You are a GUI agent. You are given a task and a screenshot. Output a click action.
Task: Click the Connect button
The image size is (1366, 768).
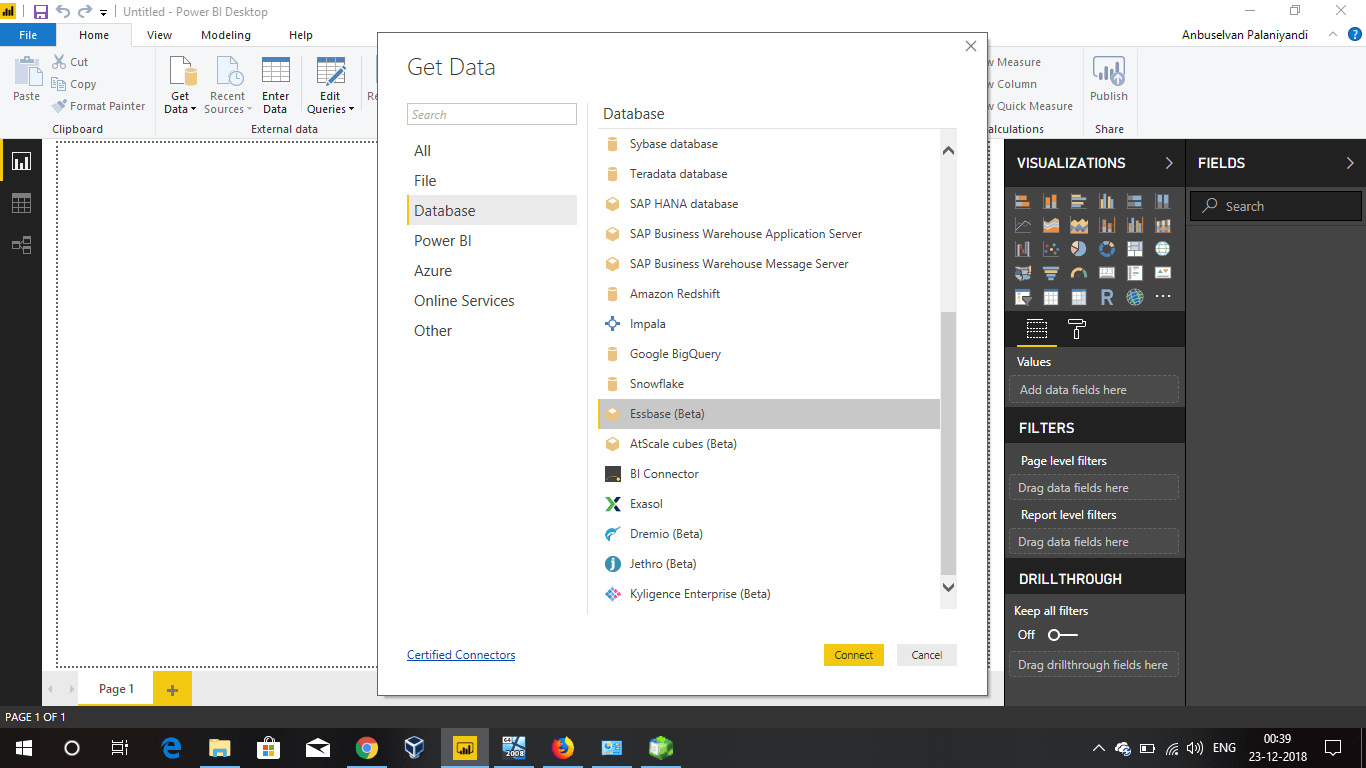854,655
